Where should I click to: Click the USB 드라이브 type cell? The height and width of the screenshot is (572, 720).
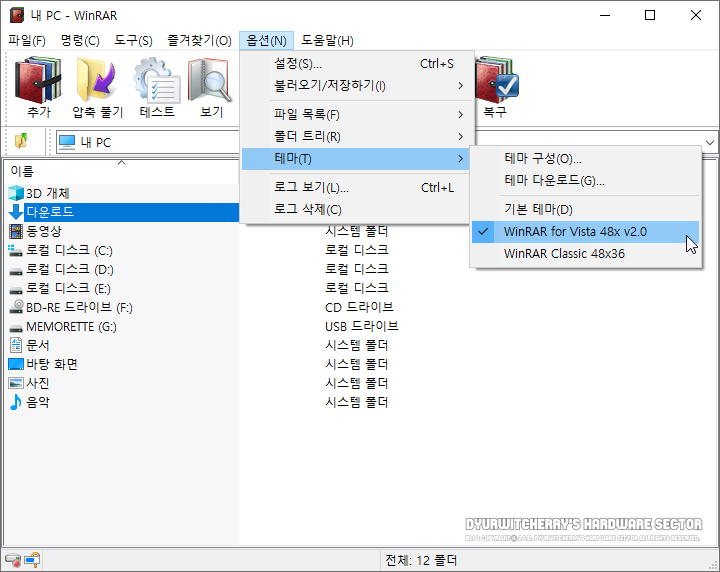tap(362, 326)
